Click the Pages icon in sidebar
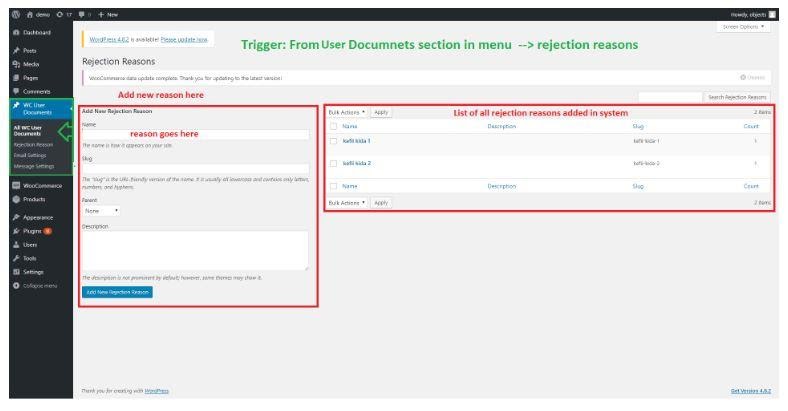Viewport: 788px width, 411px height. click(x=16, y=78)
